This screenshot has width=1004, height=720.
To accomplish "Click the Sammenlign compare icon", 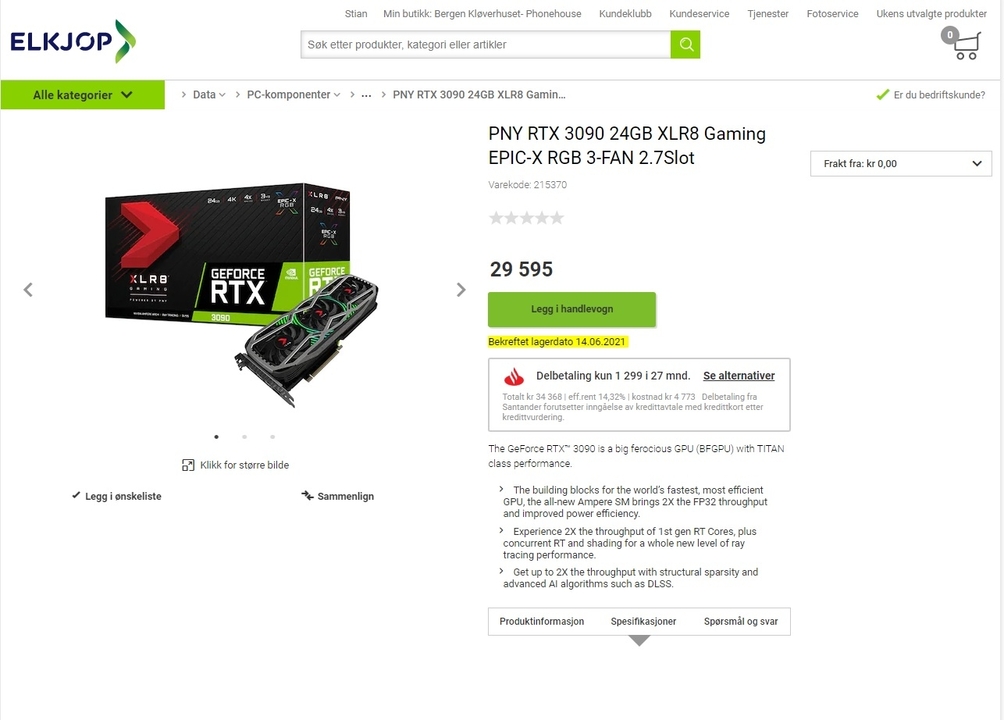I will (x=307, y=495).
